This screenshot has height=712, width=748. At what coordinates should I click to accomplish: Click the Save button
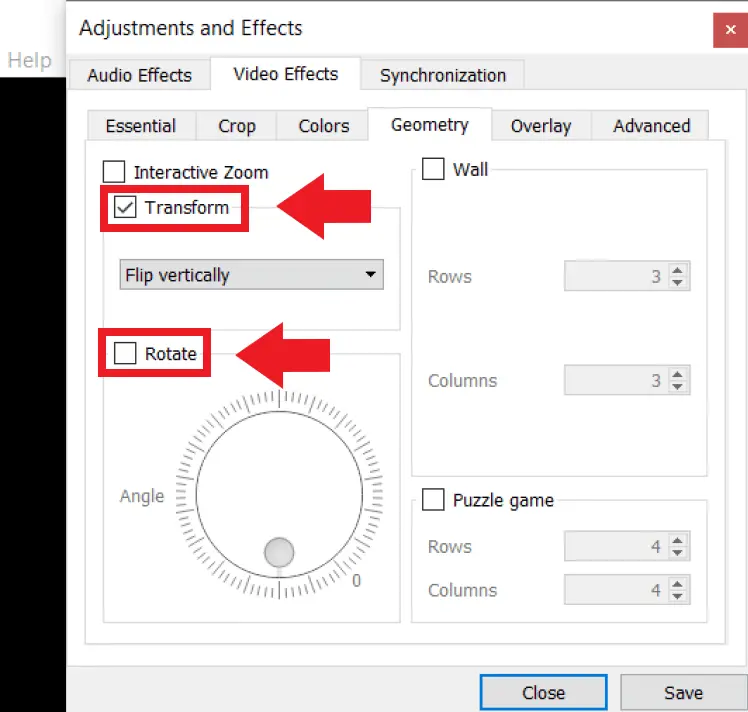click(684, 692)
